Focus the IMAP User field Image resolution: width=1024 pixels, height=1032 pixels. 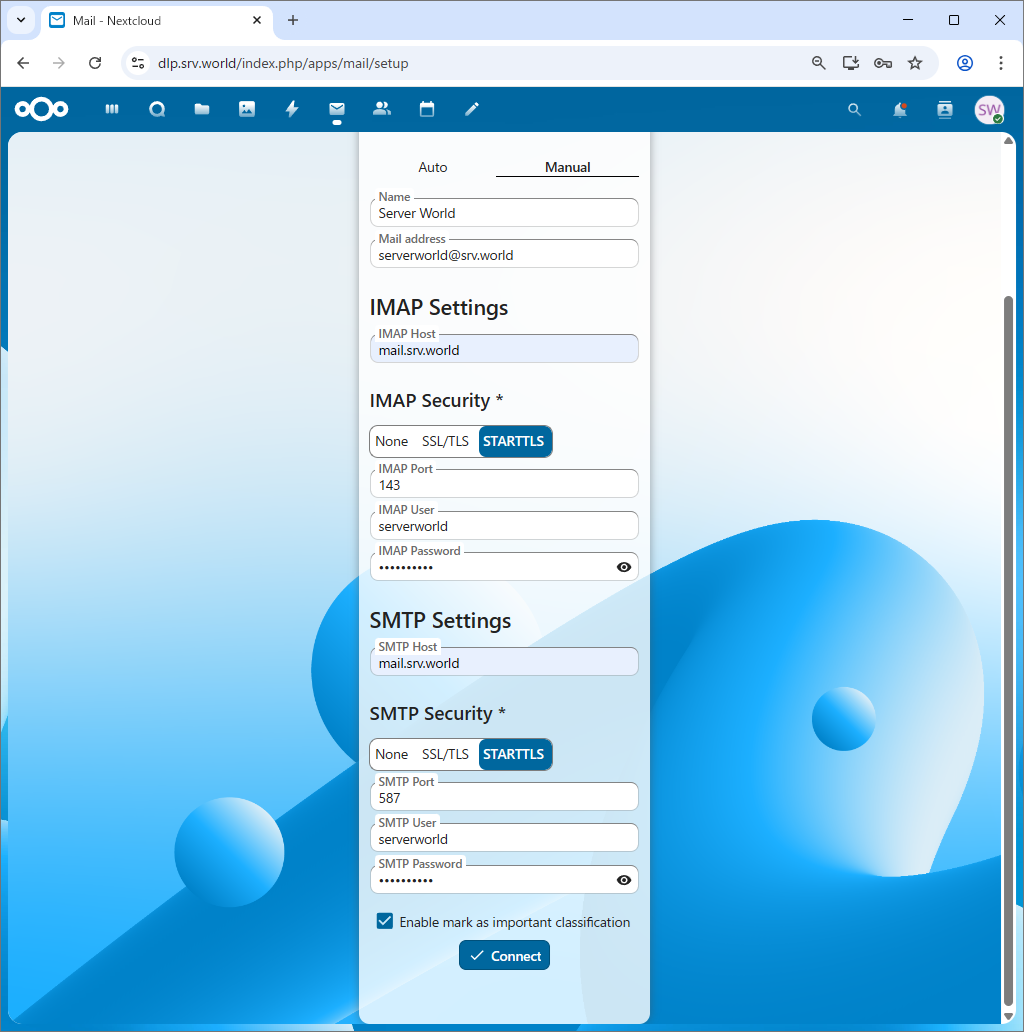click(504, 526)
